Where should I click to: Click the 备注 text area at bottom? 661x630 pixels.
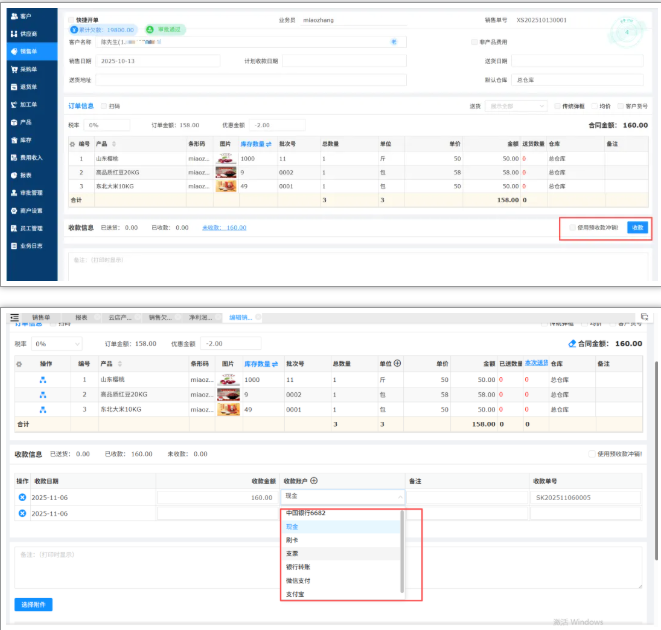328,565
